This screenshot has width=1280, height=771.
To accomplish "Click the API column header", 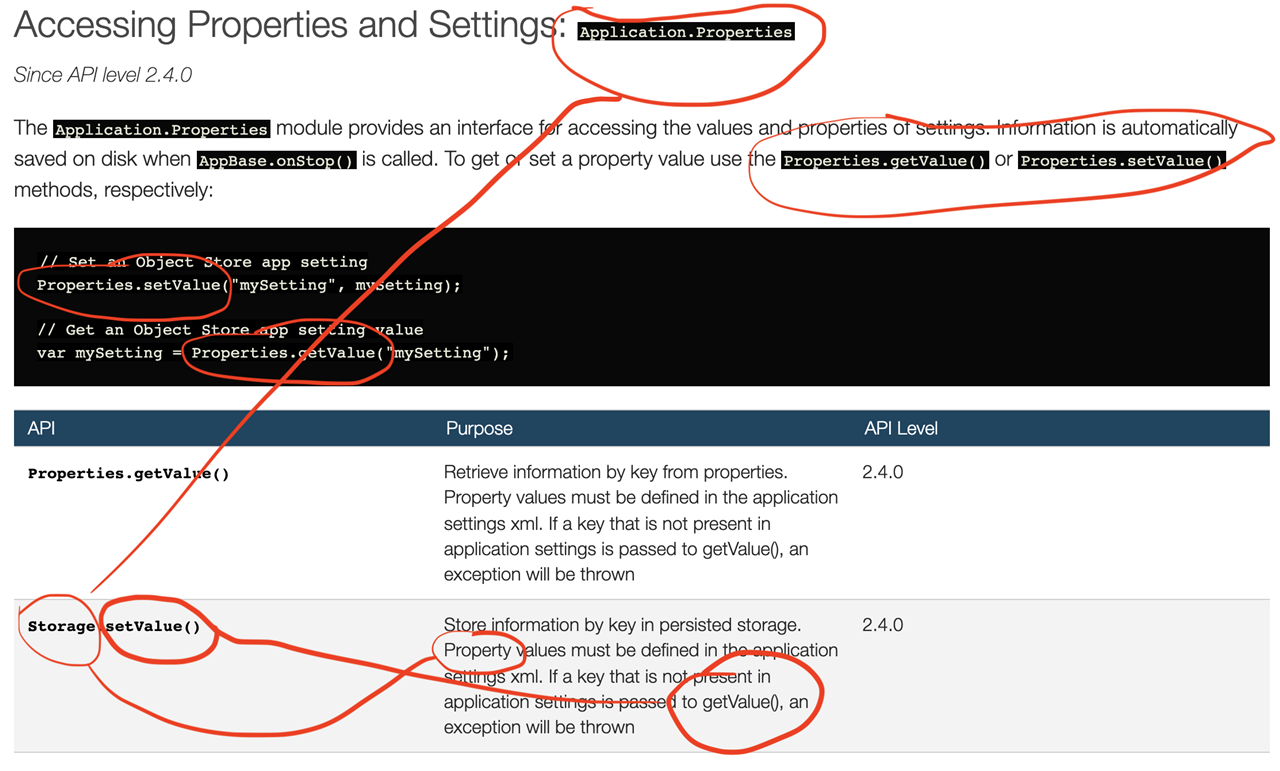I will click(41, 428).
